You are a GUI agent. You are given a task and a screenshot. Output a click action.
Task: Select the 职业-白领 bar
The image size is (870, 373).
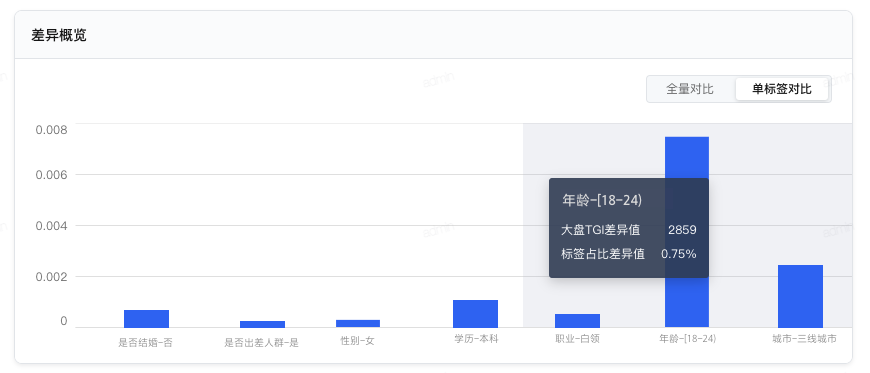[578, 321]
